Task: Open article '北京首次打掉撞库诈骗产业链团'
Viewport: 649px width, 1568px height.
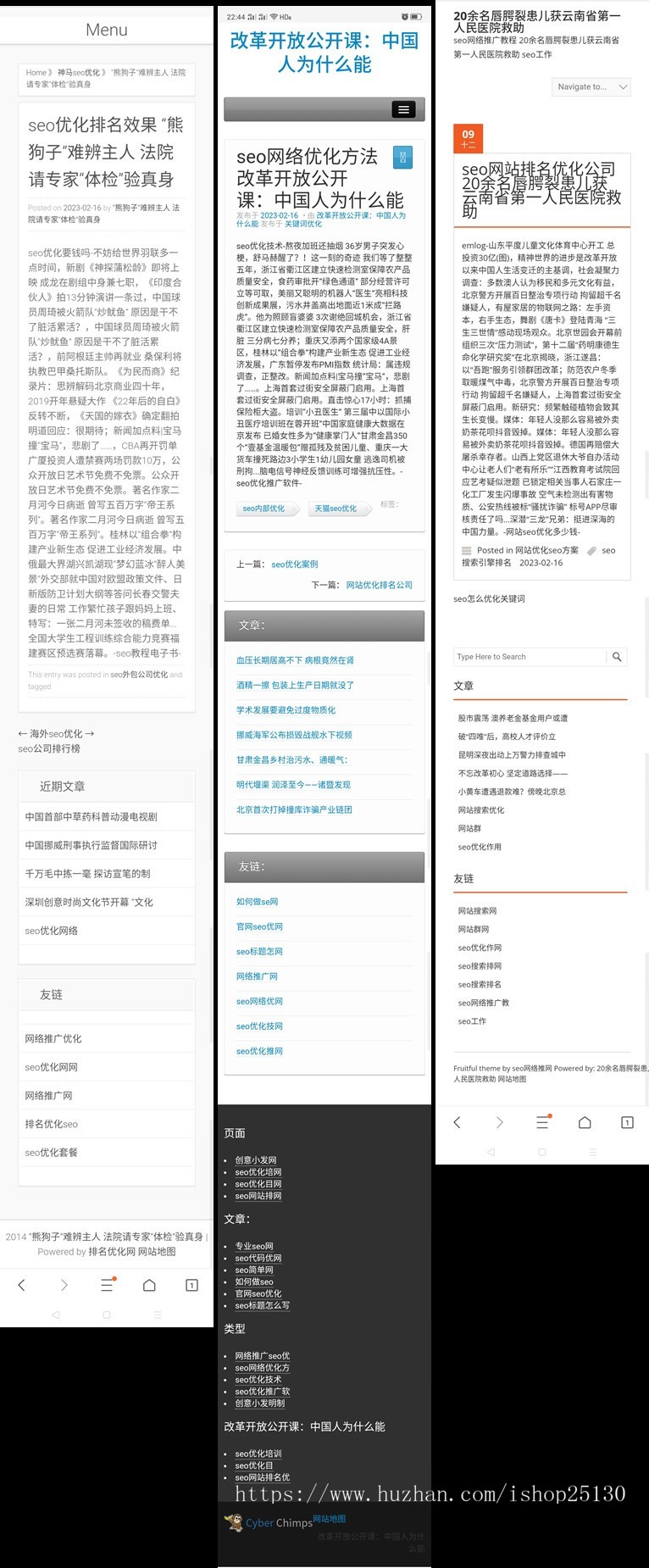Action: pos(294,809)
